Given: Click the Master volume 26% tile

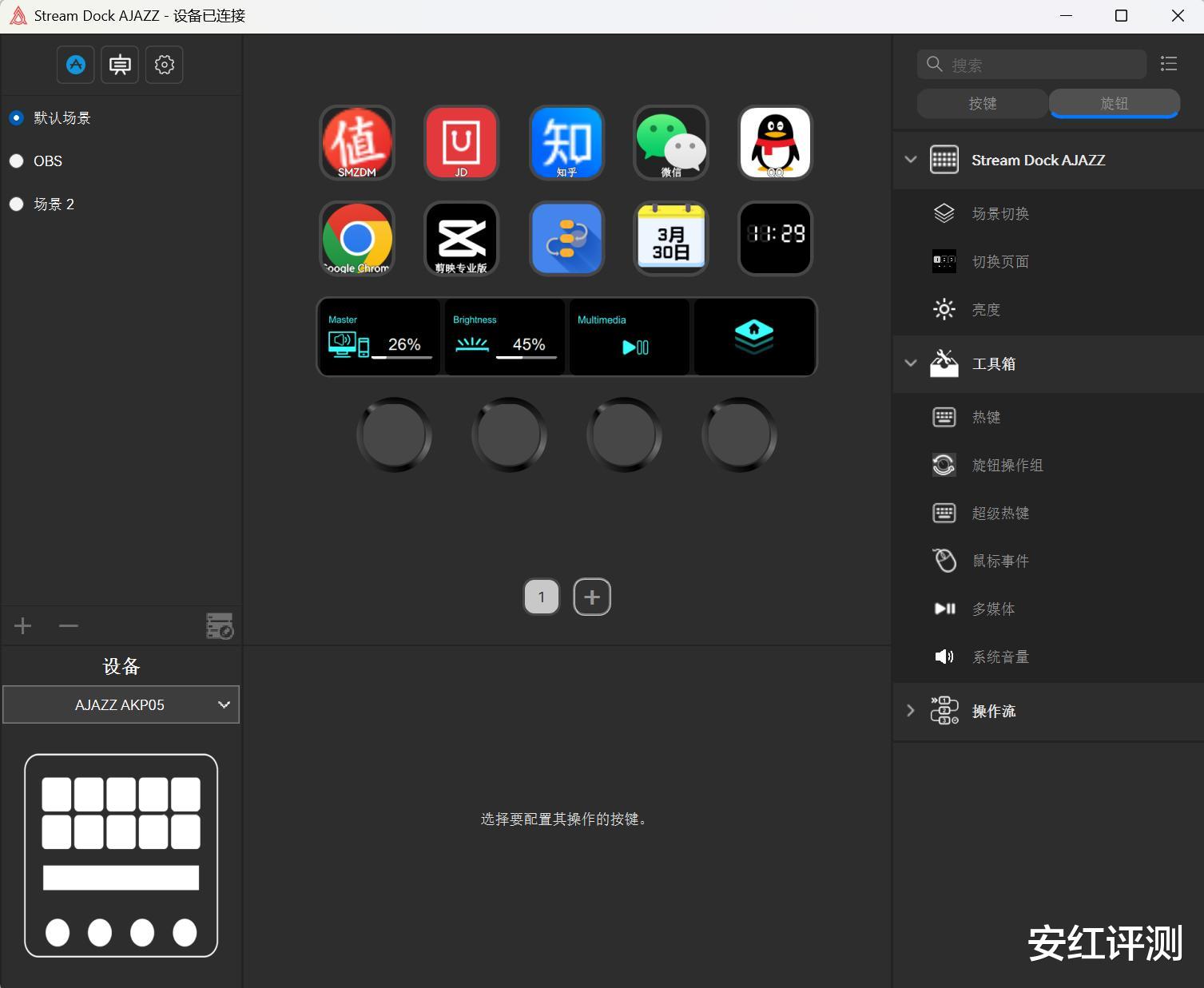Looking at the screenshot, I should (x=379, y=336).
